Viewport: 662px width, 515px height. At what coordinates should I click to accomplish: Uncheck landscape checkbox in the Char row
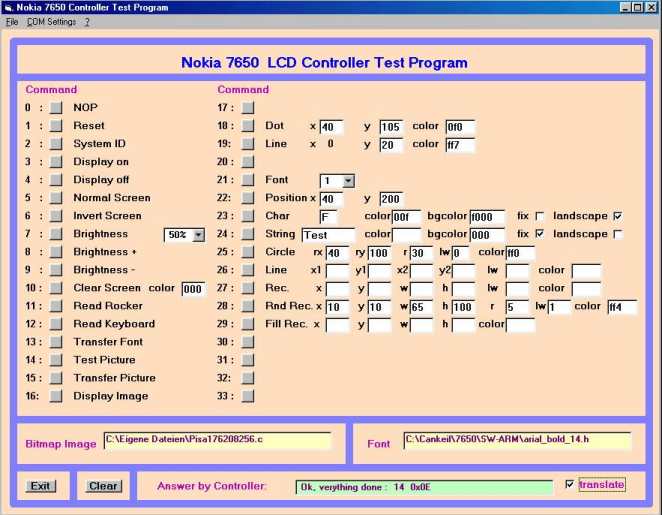pyautogui.click(x=617, y=216)
